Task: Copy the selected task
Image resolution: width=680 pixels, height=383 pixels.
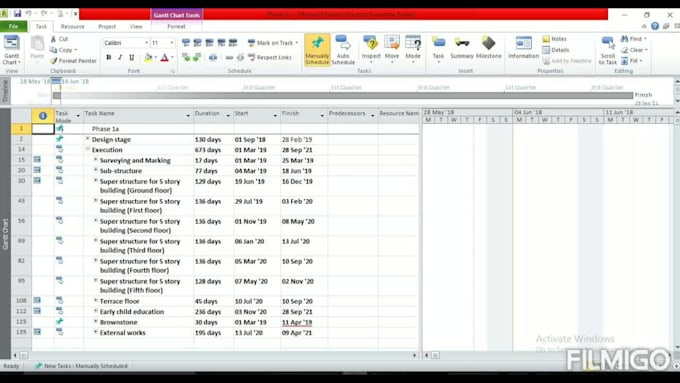Action: click(x=63, y=50)
